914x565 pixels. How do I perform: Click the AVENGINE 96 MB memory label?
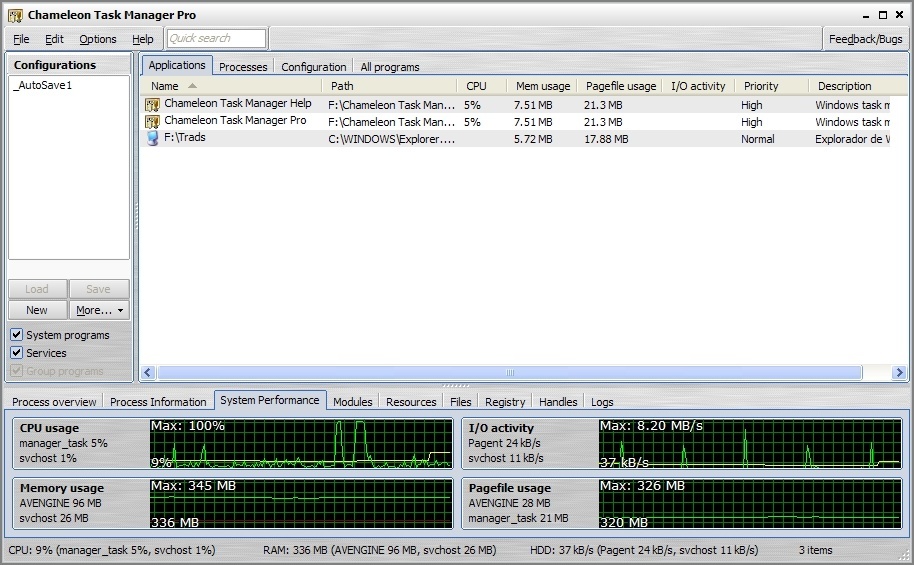coord(60,503)
